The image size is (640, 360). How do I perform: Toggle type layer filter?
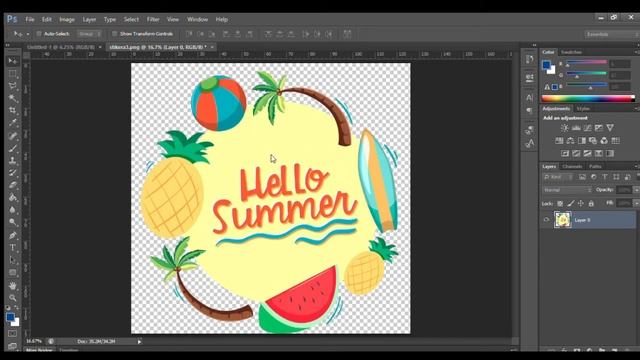[605, 177]
